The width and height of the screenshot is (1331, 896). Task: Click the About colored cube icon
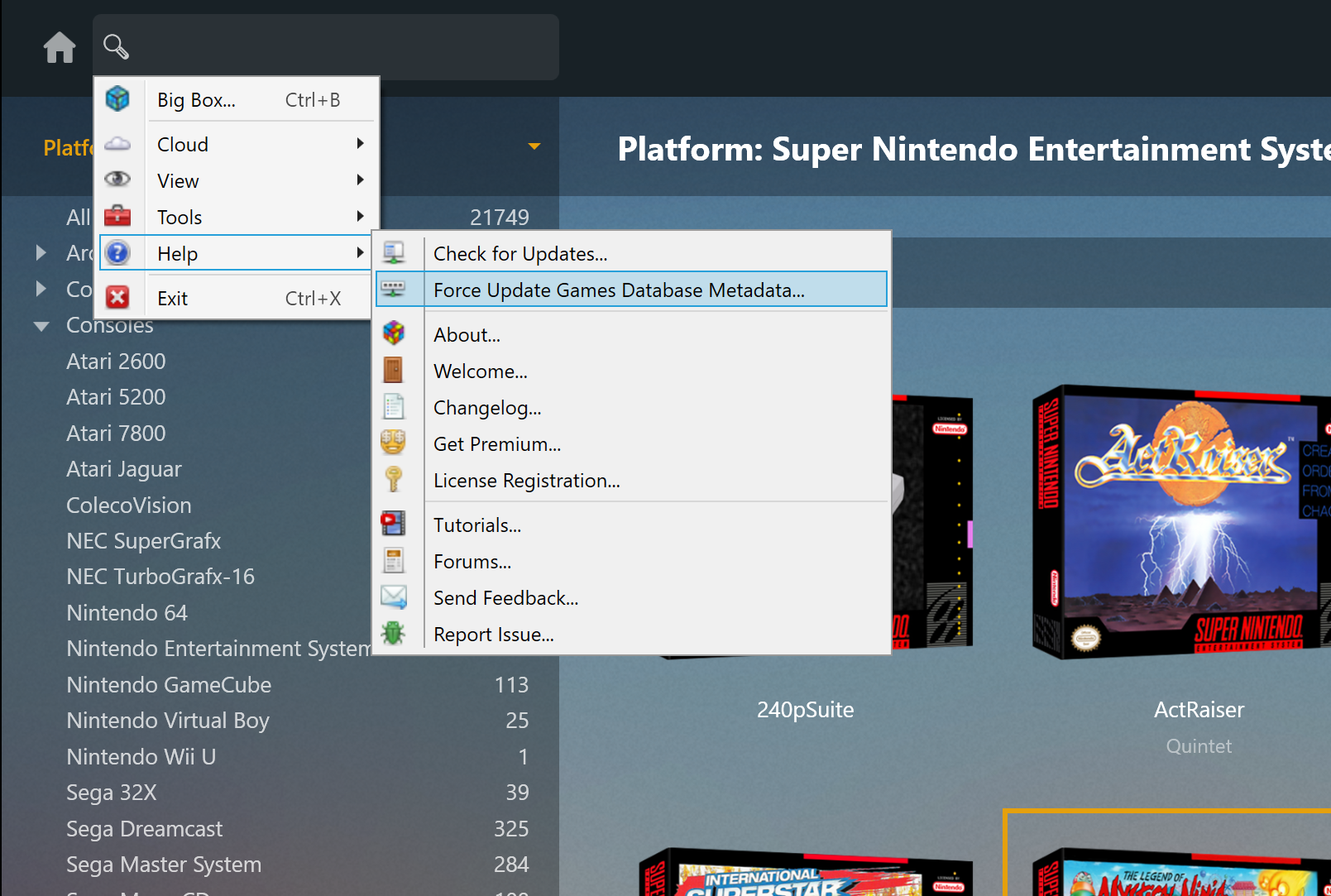tap(394, 333)
